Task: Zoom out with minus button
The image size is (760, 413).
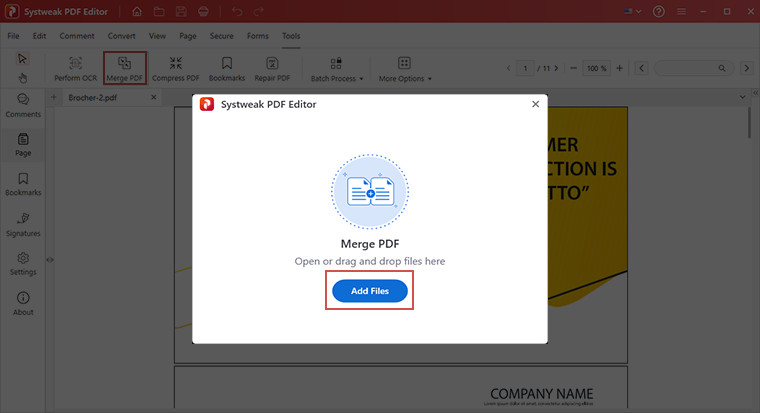Action: 573,68
